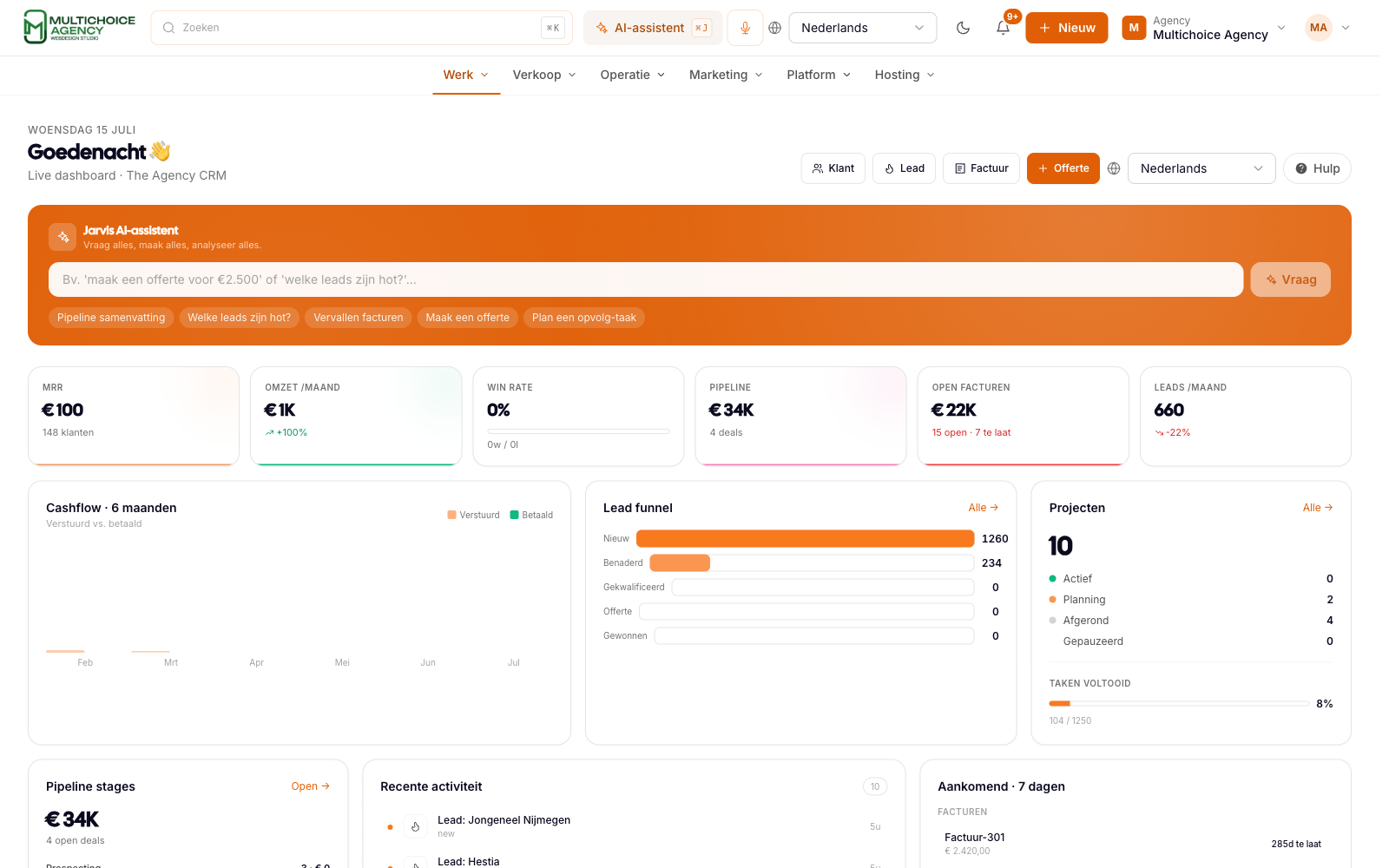Viewport: 1389px width, 868px height.
Task: Click the MA user avatar
Action: pyautogui.click(x=1319, y=28)
